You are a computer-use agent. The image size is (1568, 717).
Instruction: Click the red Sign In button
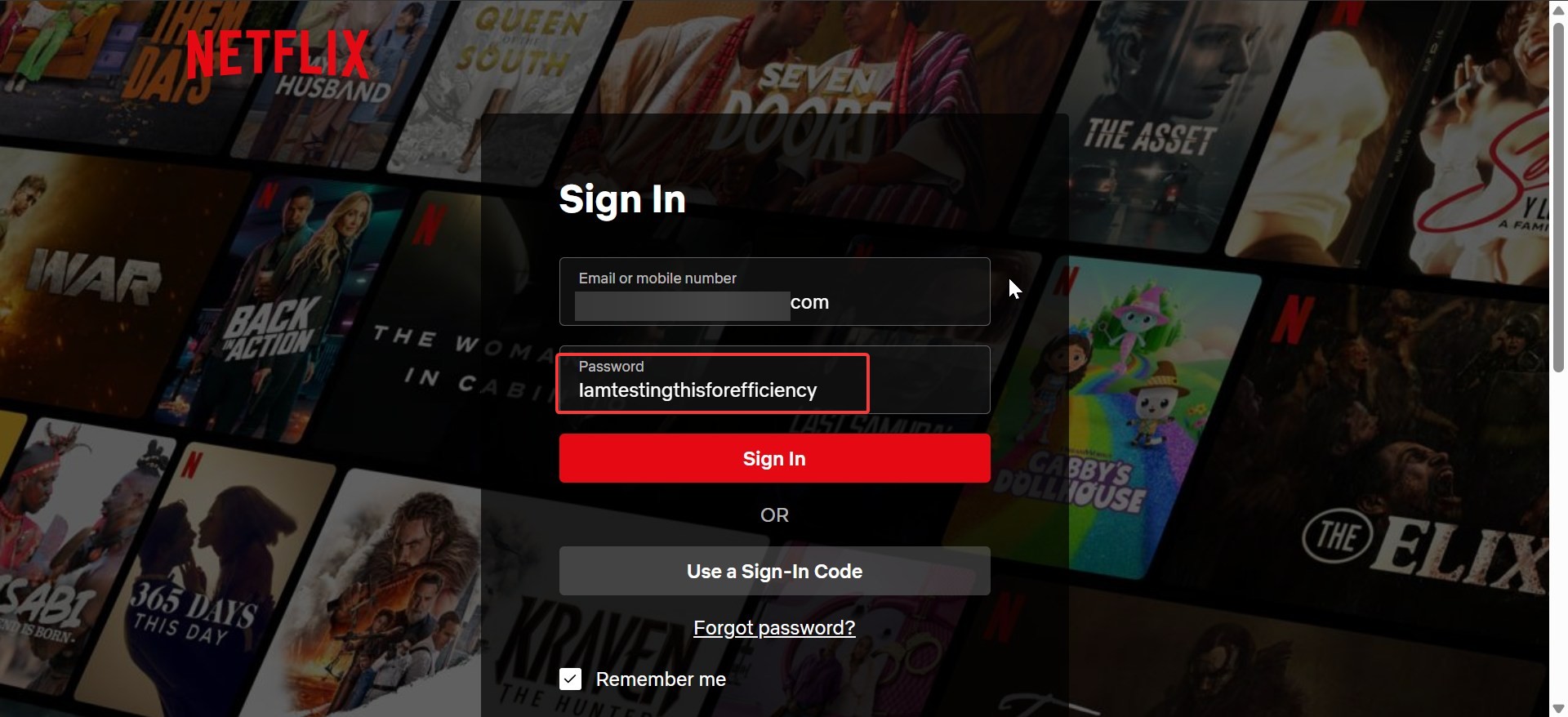coord(774,458)
